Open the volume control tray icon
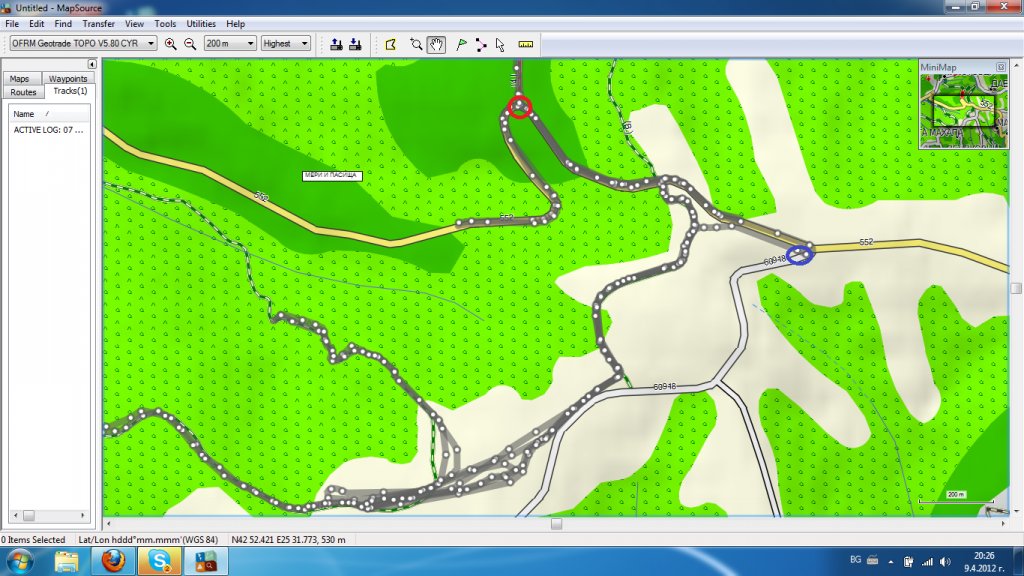This screenshot has width=1024, height=576. [x=946, y=562]
